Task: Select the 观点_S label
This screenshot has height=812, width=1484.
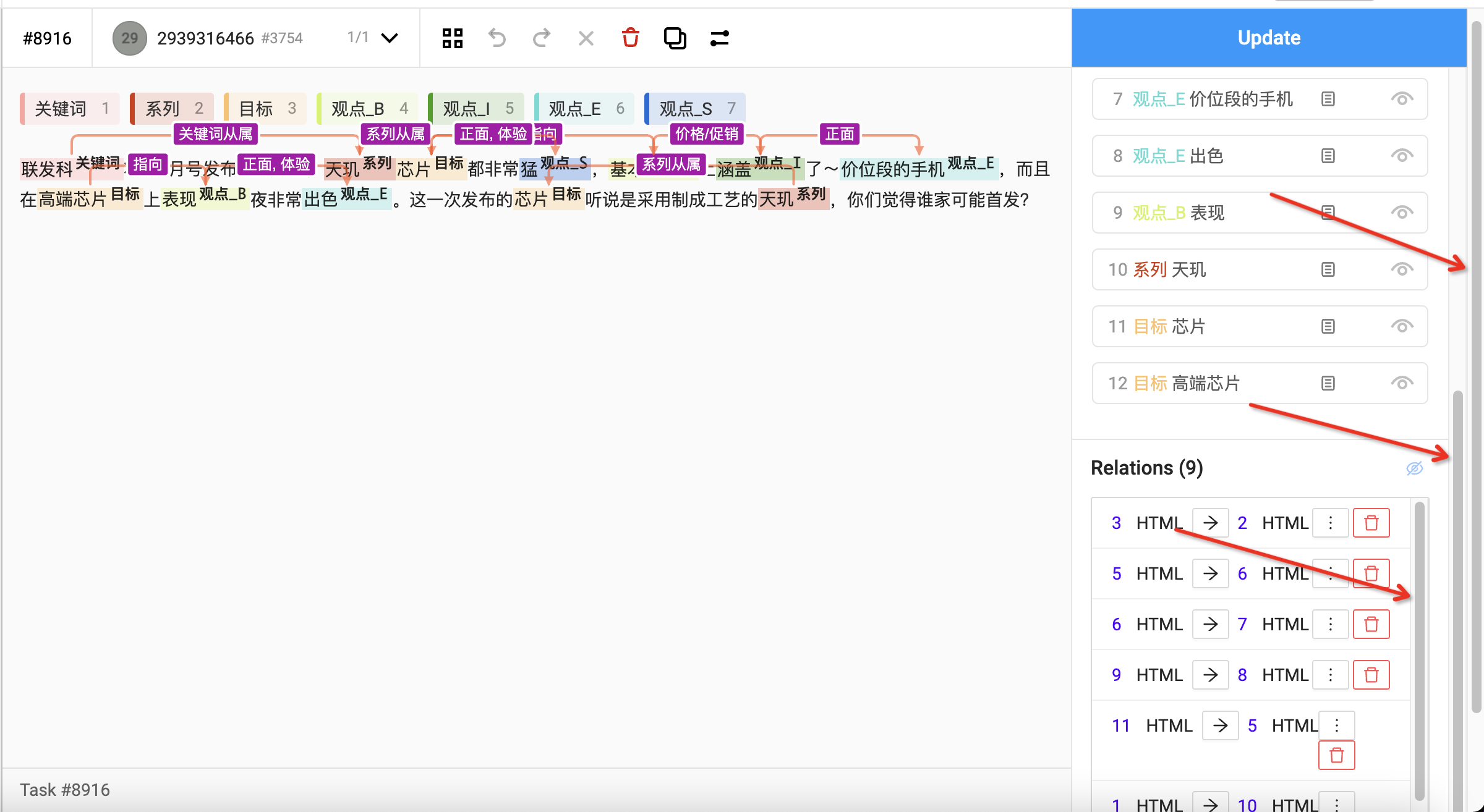Action: point(694,108)
